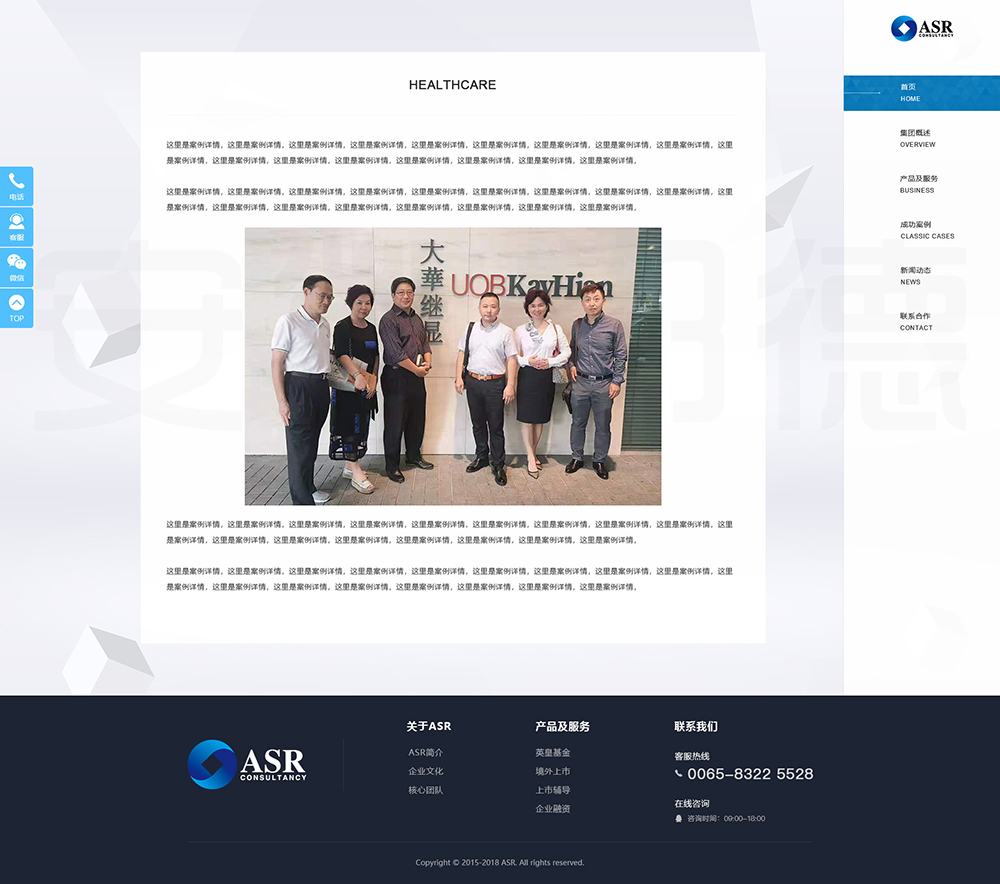Visit the 核心团队 footer link

pyautogui.click(x=425, y=790)
